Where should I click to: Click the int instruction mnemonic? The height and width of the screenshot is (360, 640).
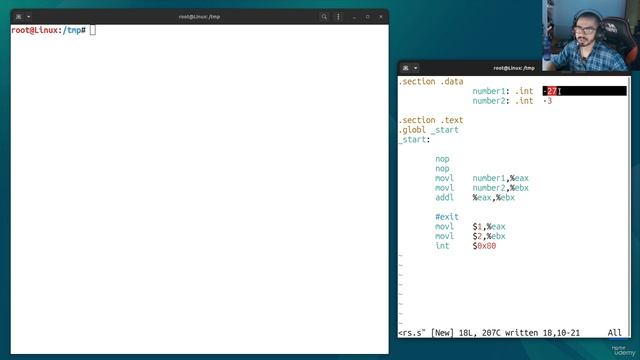(x=442, y=246)
